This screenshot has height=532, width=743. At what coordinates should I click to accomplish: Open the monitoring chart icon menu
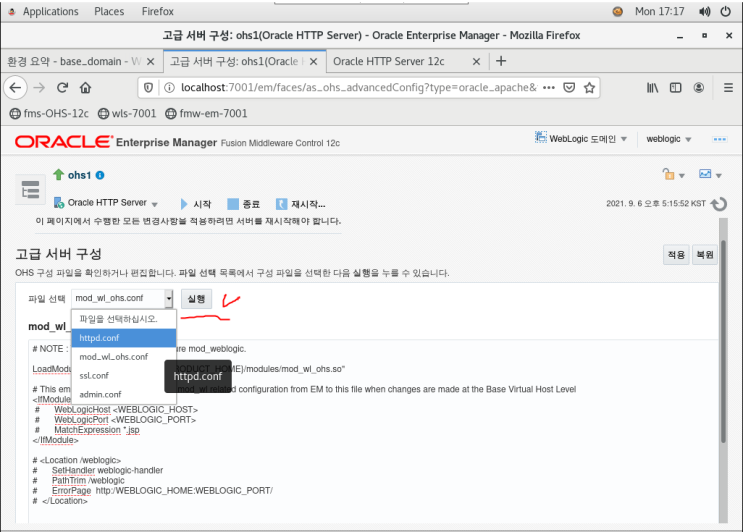[x=710, y=175]
